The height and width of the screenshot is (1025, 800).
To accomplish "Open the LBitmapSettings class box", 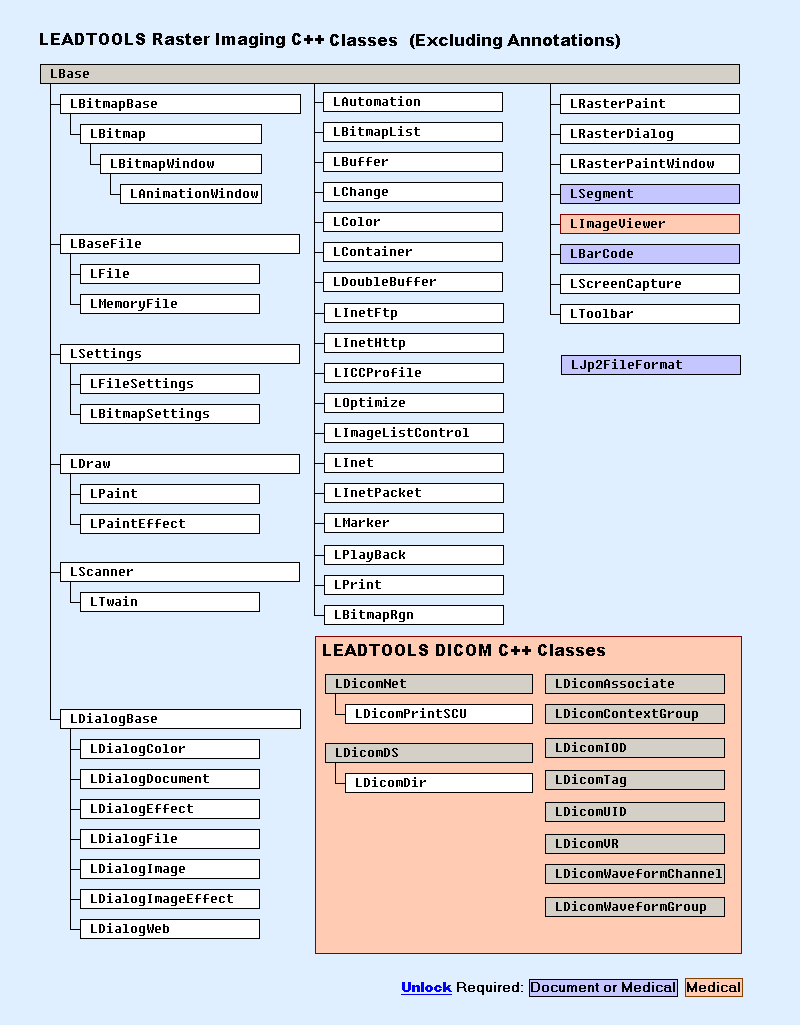I will pyautogui.click(x=170, y=414).
